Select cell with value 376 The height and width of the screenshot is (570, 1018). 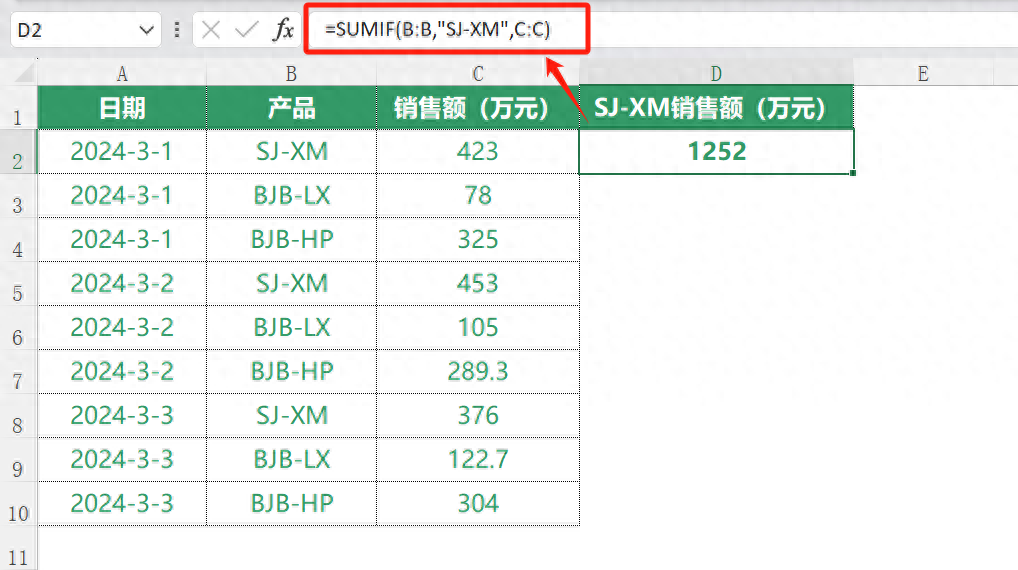pos(478,416)
